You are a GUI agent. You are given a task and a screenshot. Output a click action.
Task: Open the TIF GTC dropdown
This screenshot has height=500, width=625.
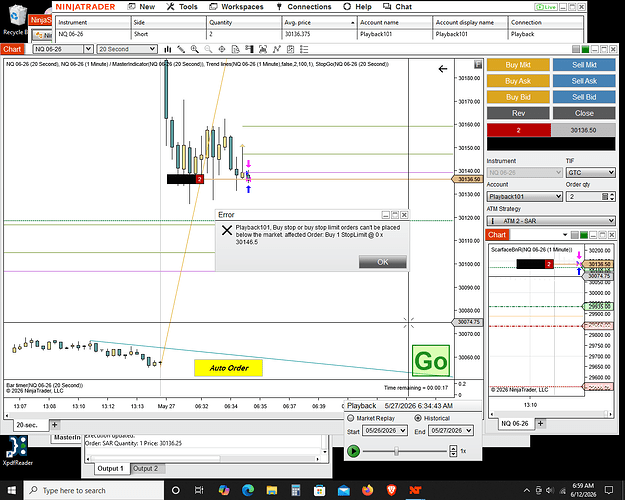[x=591, y=173]
